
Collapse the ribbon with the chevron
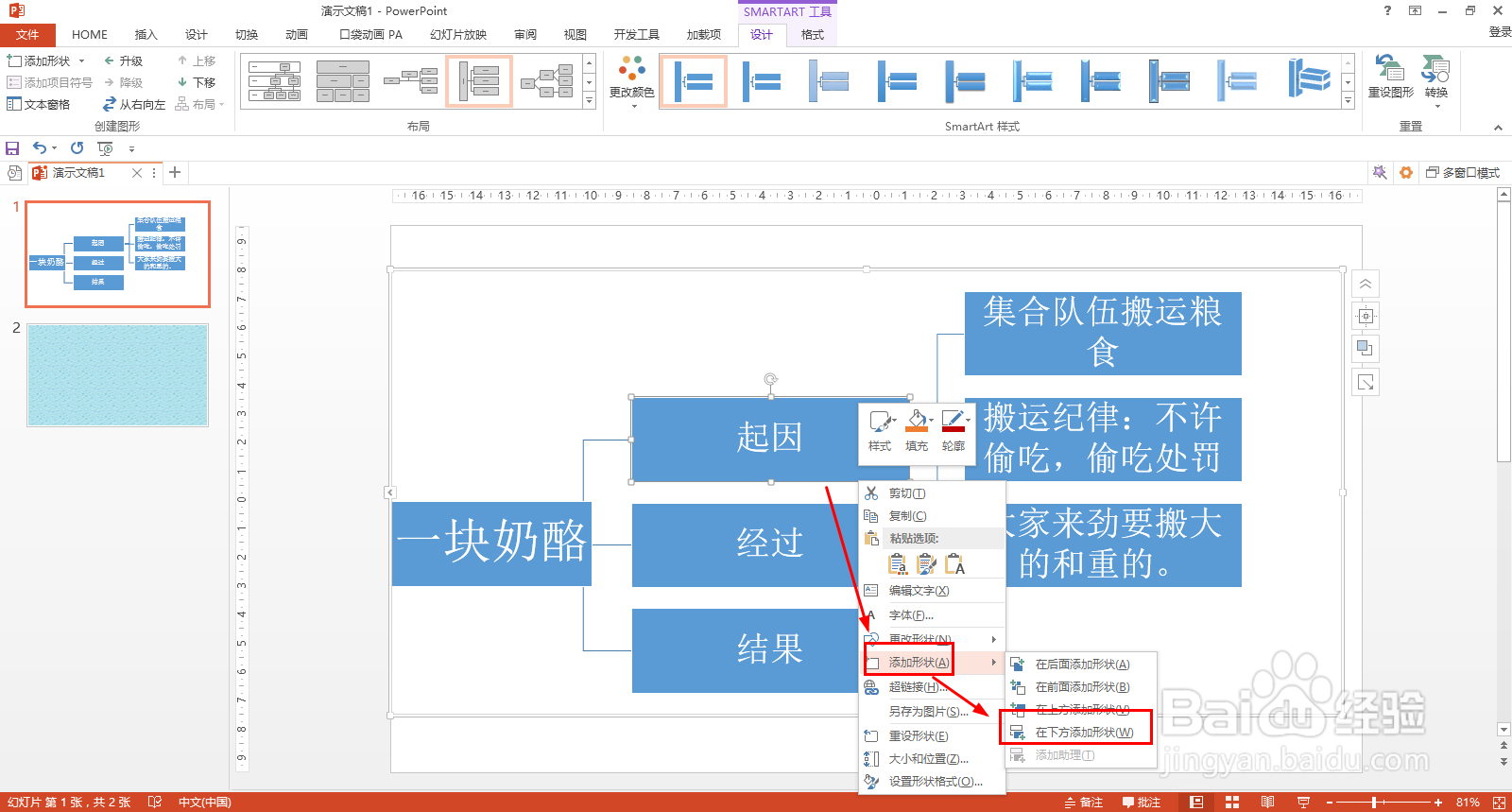click(x=1498, y=127)
